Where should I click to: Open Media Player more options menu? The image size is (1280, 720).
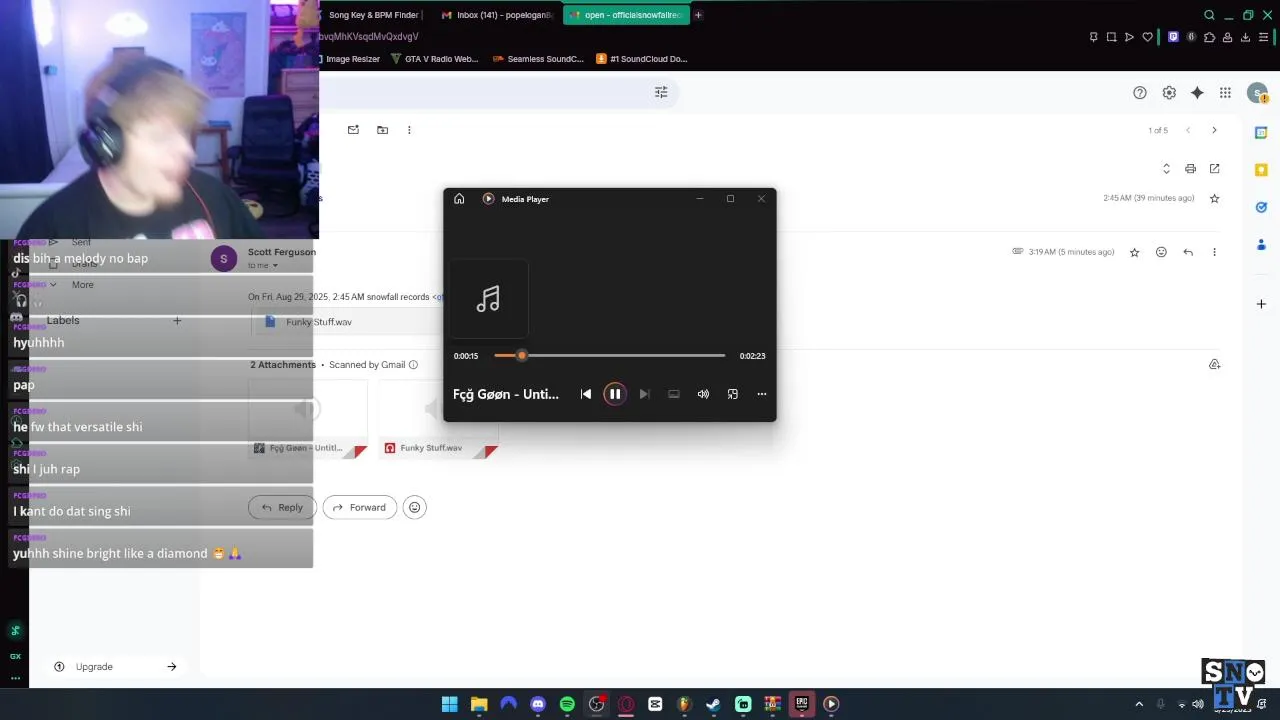[x=762, y=394]
